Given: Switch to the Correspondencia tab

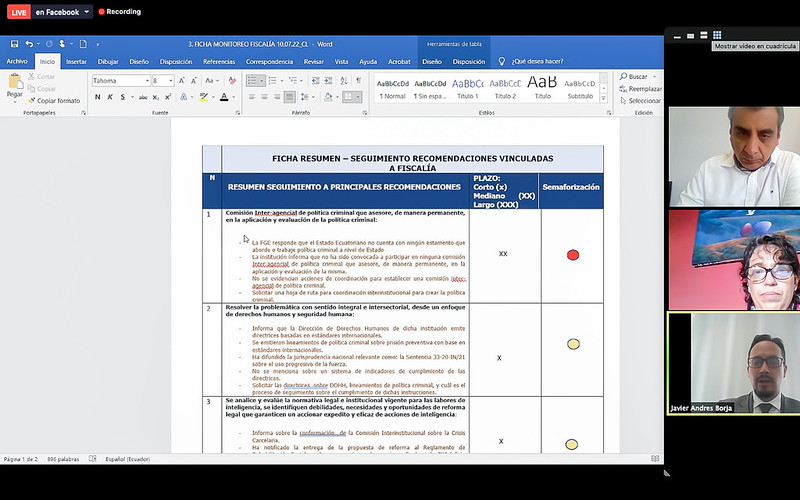Looking at the screenshot, I should 269,61.
